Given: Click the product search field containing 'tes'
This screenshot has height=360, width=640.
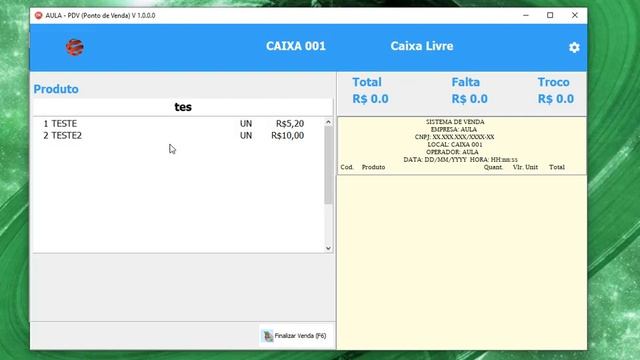Looking at the screenshot, I should click(x=183, y=107).
